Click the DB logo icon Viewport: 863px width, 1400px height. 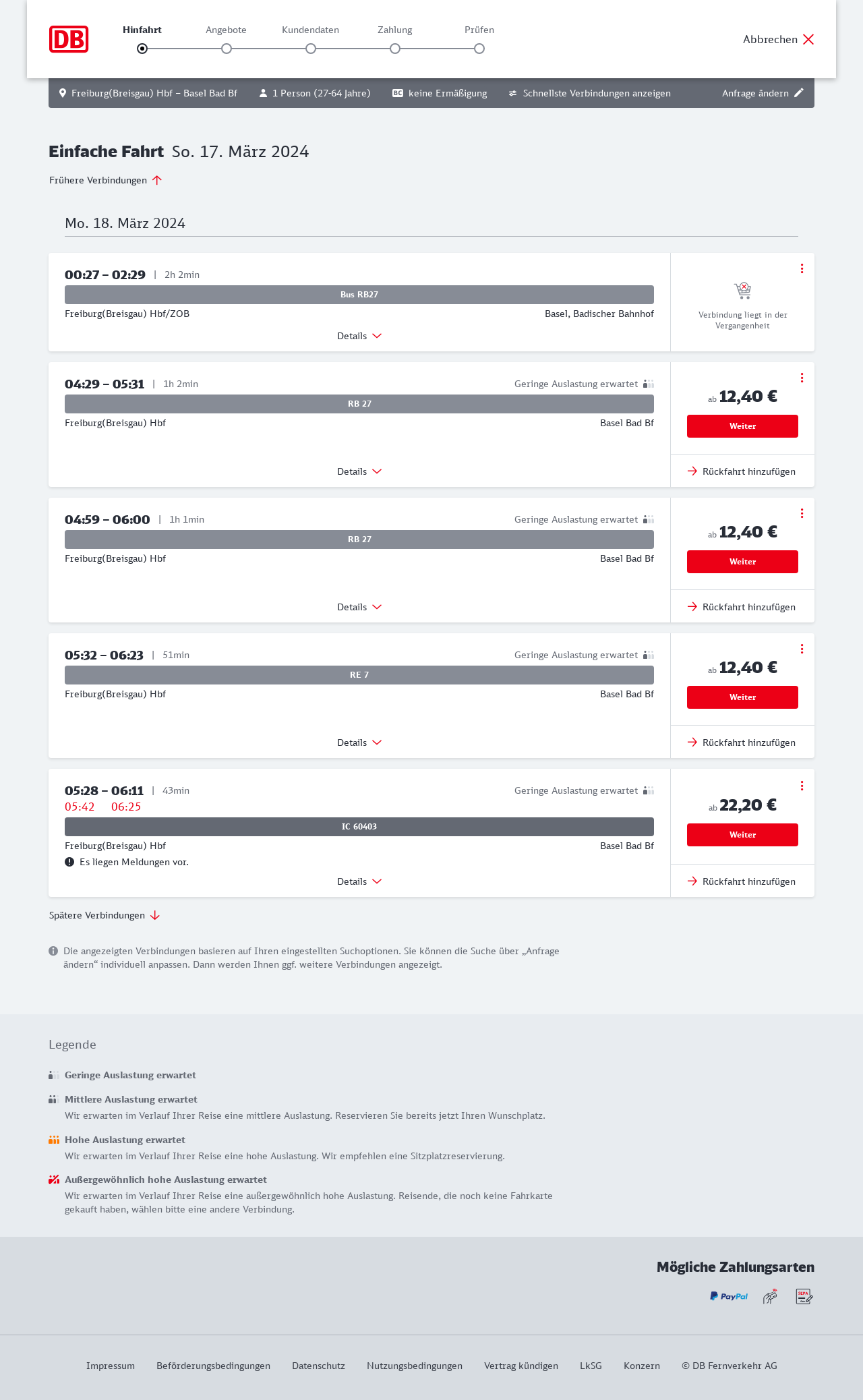pos(69,39)
